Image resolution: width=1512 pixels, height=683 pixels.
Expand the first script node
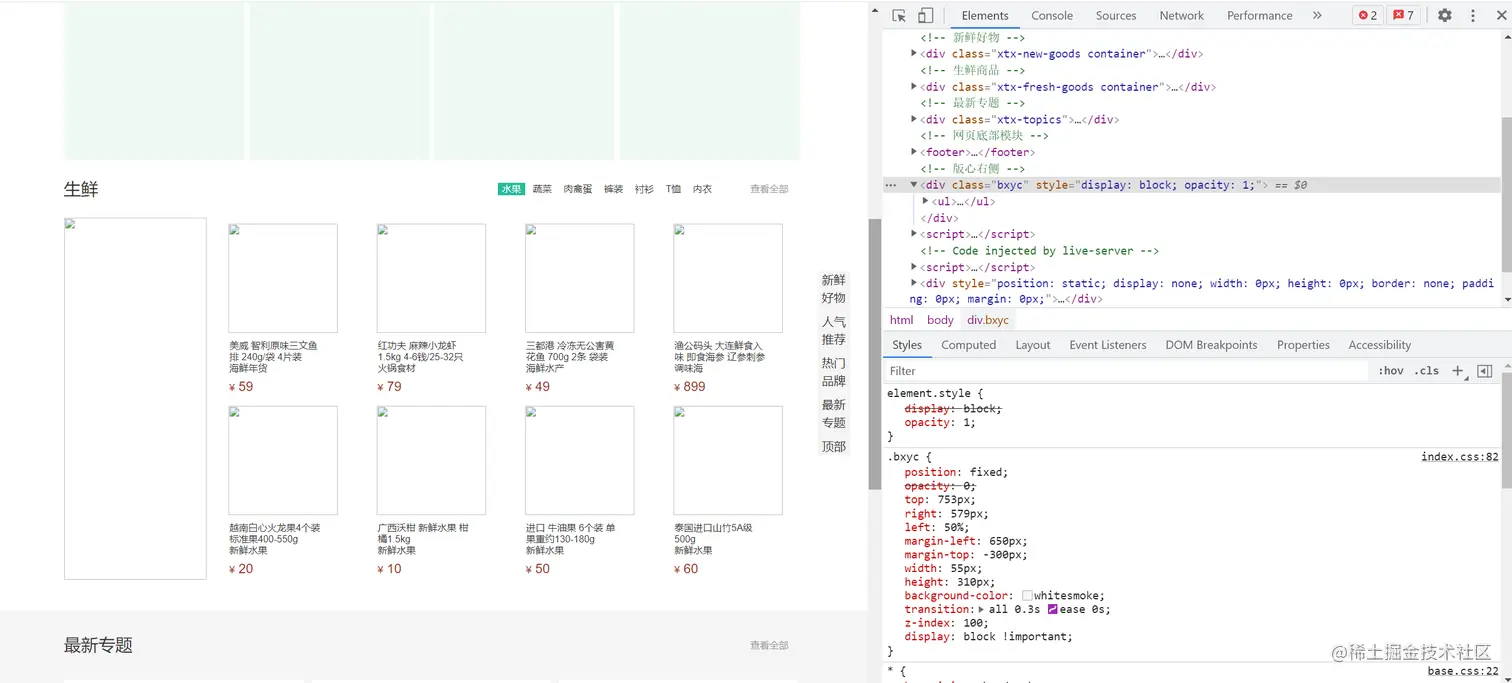(914, 234)
